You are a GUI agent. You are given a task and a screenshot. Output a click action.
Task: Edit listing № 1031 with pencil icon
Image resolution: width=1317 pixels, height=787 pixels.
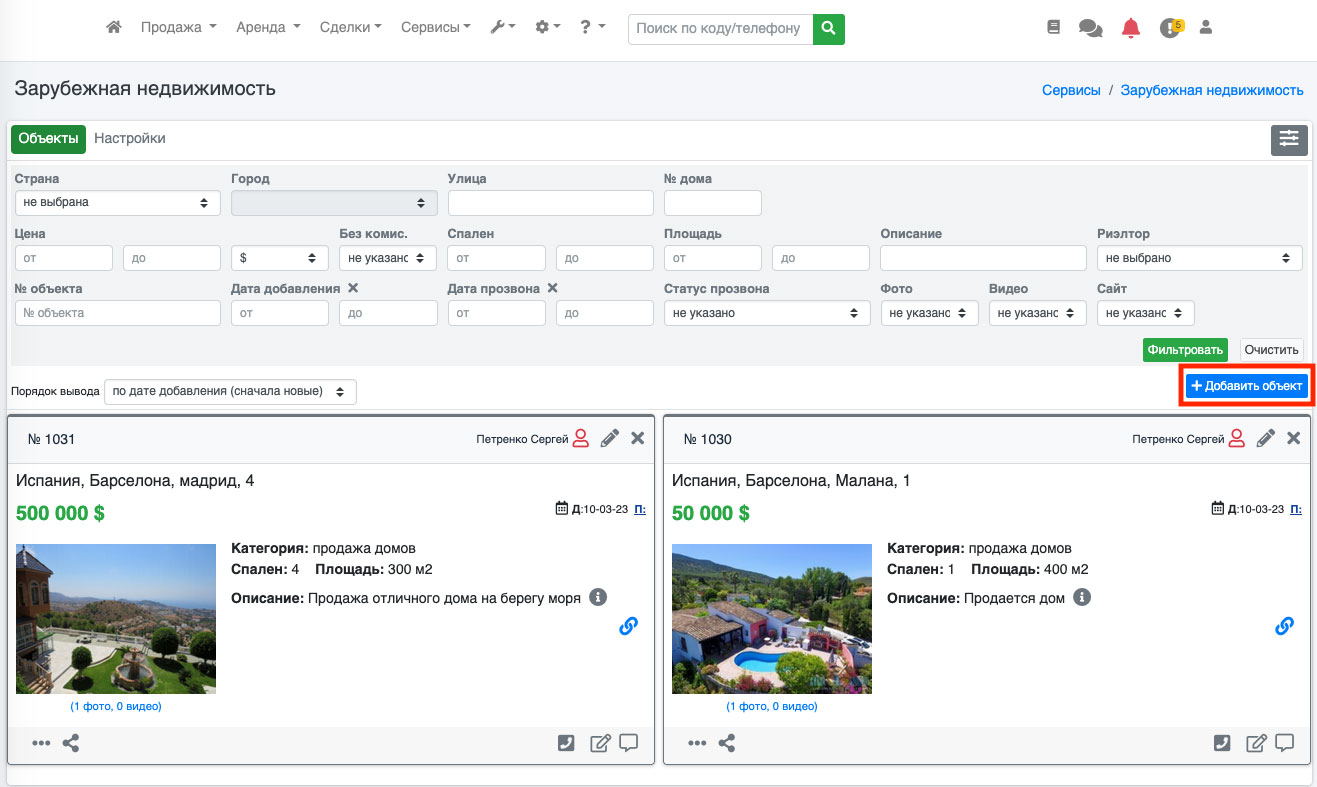tap(610, 438)
